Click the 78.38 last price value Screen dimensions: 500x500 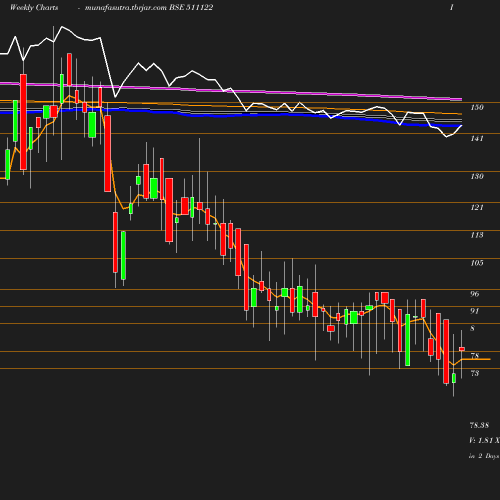479,425
